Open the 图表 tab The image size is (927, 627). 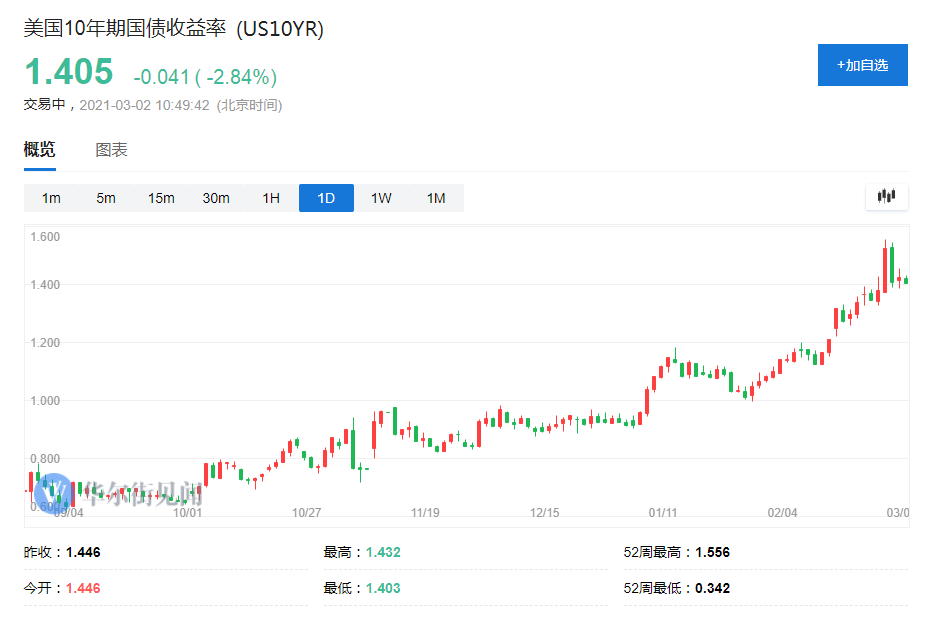tap(111, 150)
